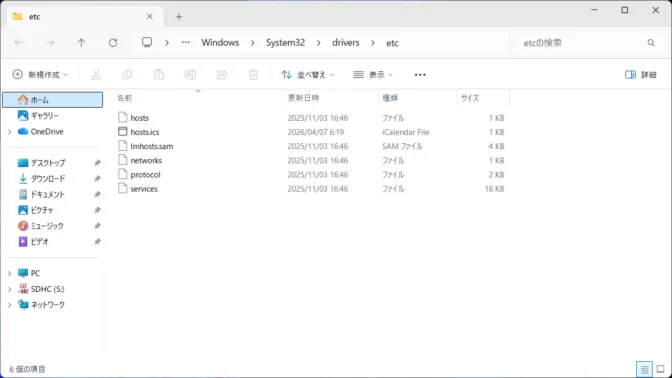
Task: Expand hidden path segments ellipsis
Action: coord(185,42)
